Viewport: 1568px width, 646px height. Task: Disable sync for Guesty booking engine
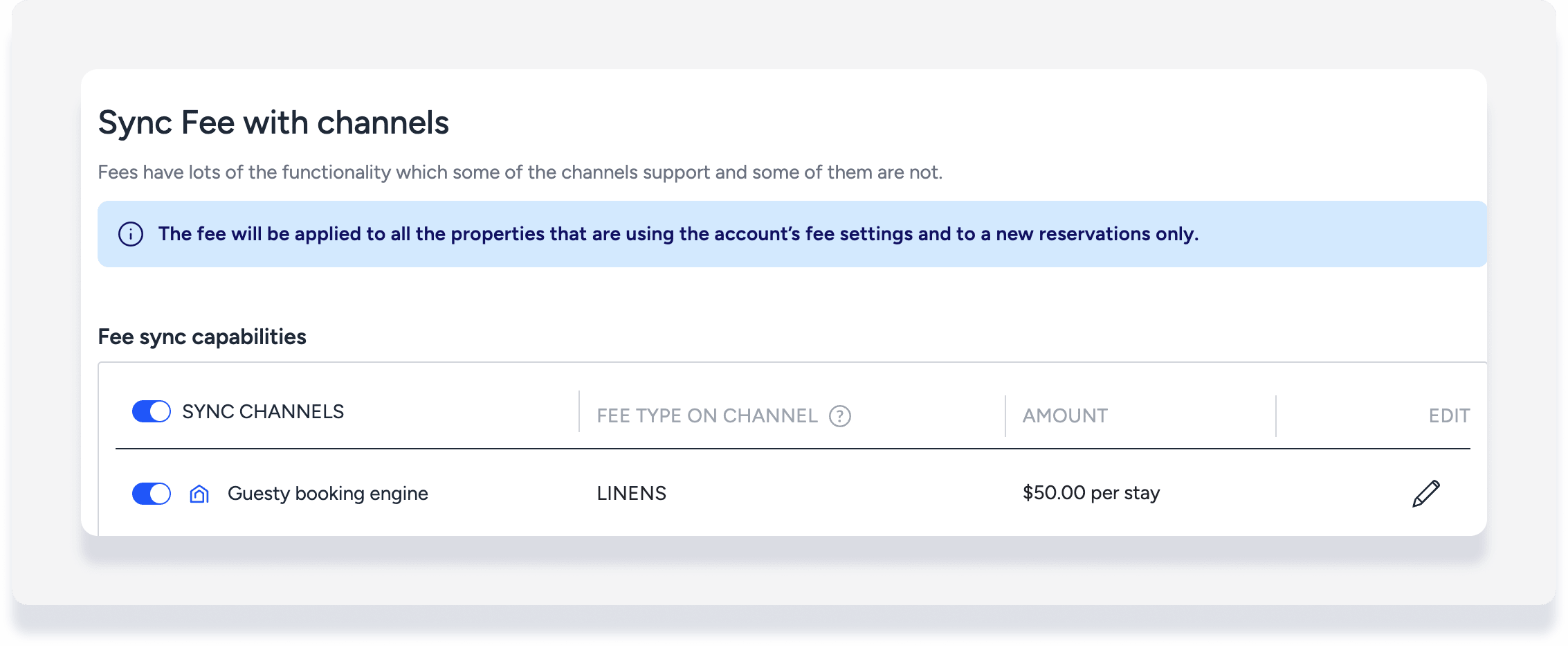click(x=152, y=494)
